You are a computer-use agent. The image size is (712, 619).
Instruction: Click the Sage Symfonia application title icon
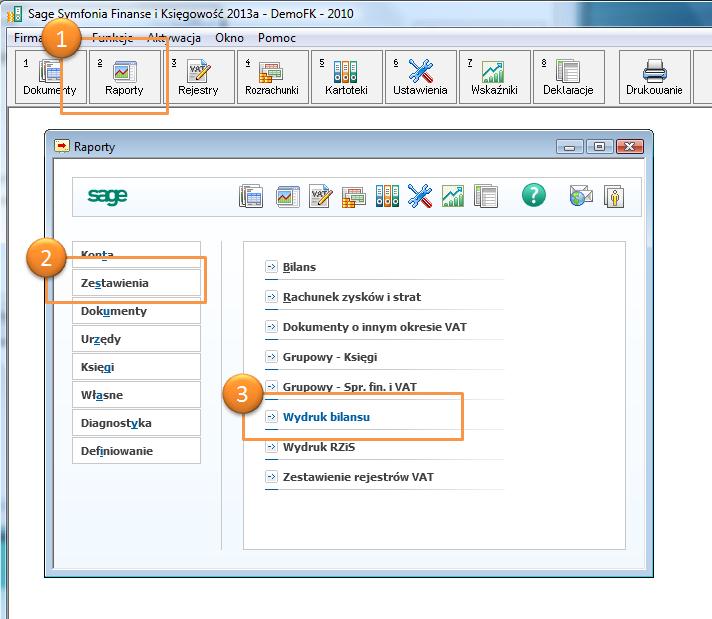point(15,14)
